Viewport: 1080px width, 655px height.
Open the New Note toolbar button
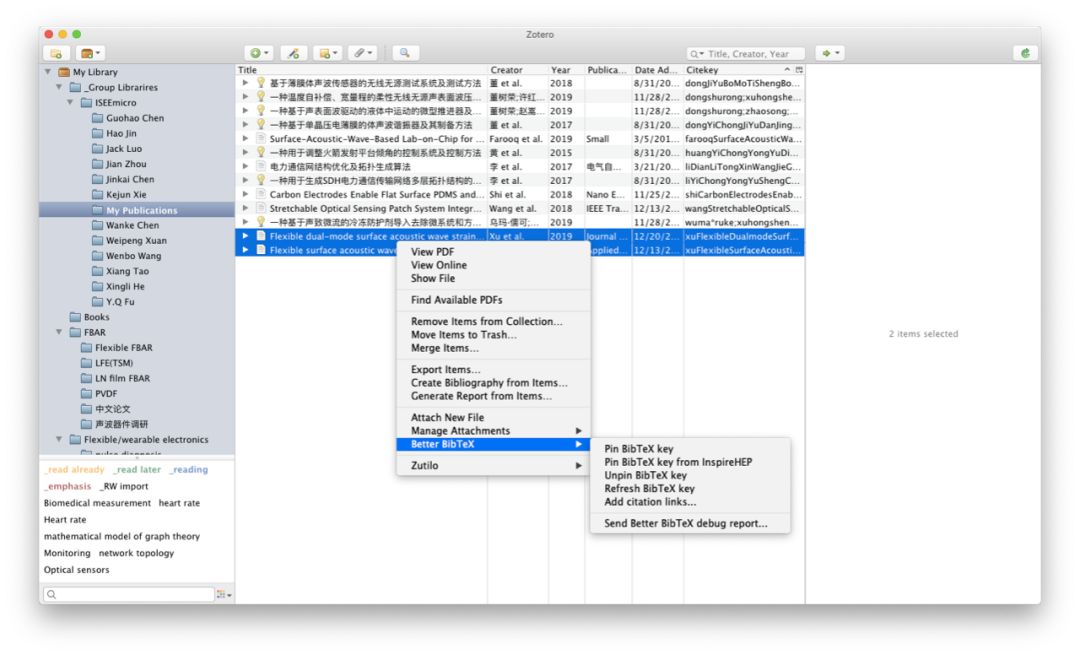pos(328,53)
